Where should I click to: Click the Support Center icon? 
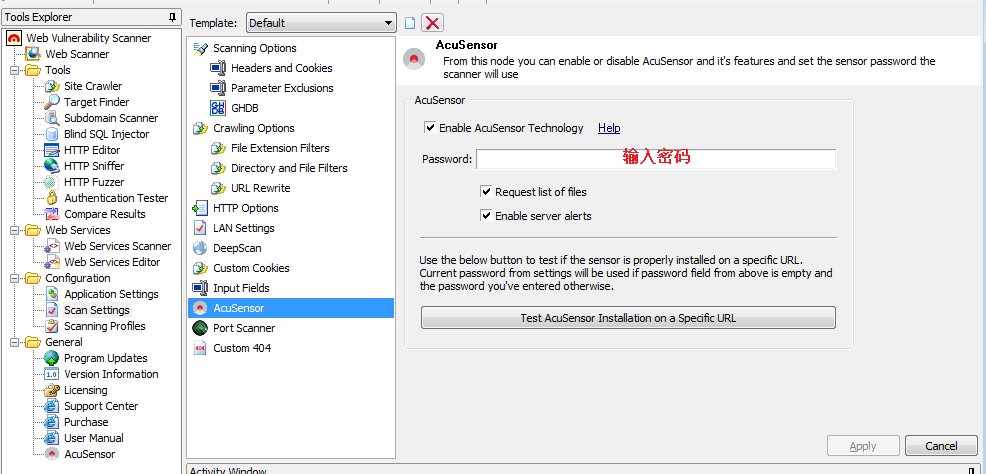[52, 406]
